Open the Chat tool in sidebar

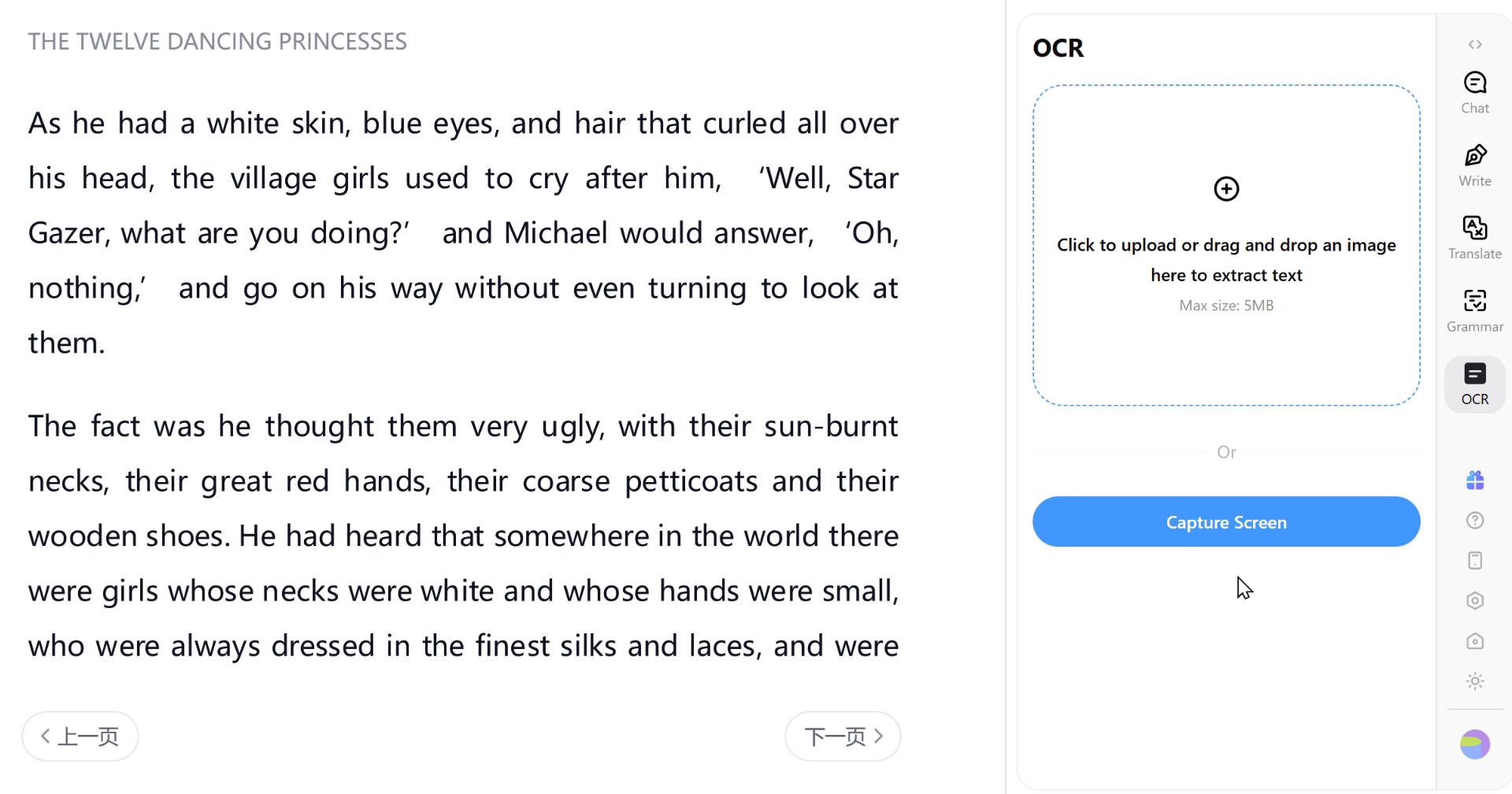(1475, 92)
